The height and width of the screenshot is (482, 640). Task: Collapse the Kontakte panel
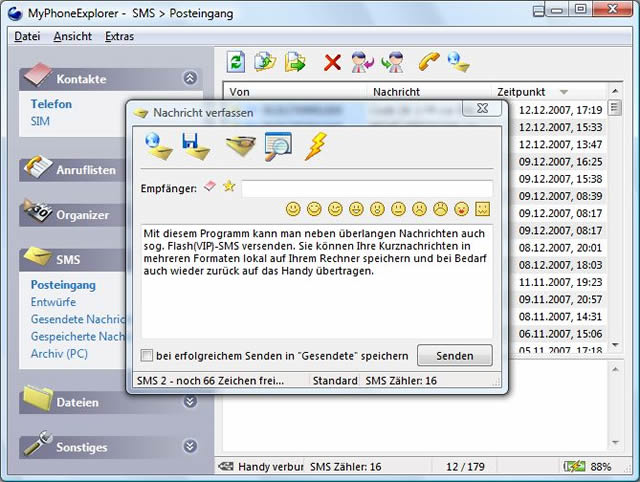pyautogui.click(x=190, y=78)
